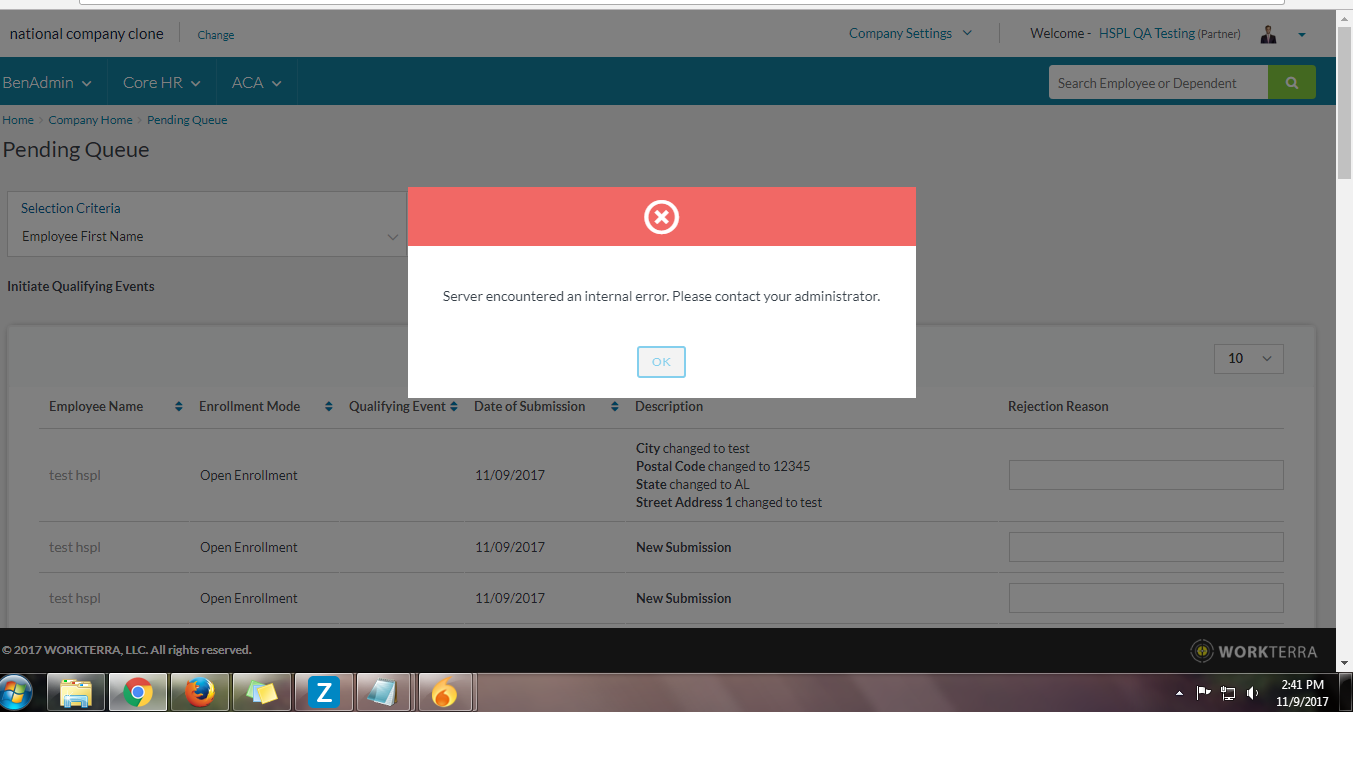Click the red error X icon

(x=661, y=216)
